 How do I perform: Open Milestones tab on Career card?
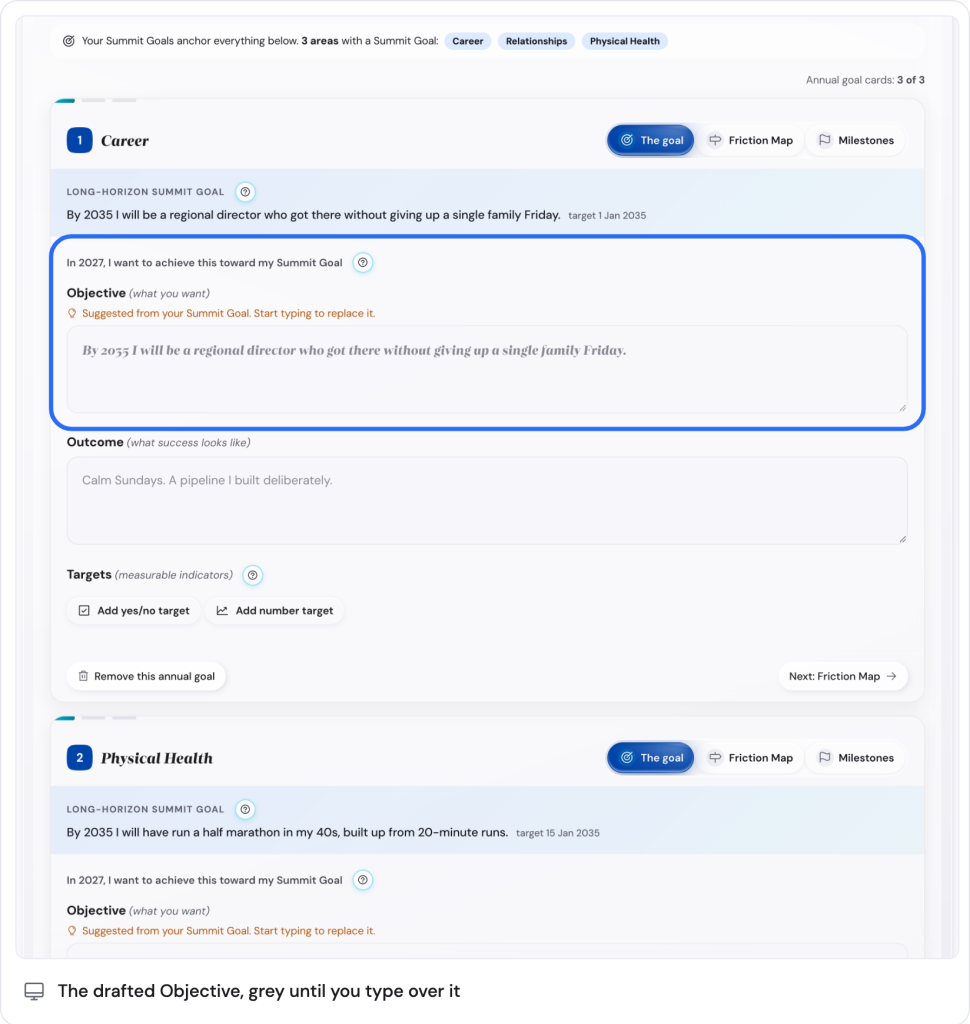coord(856,140)
